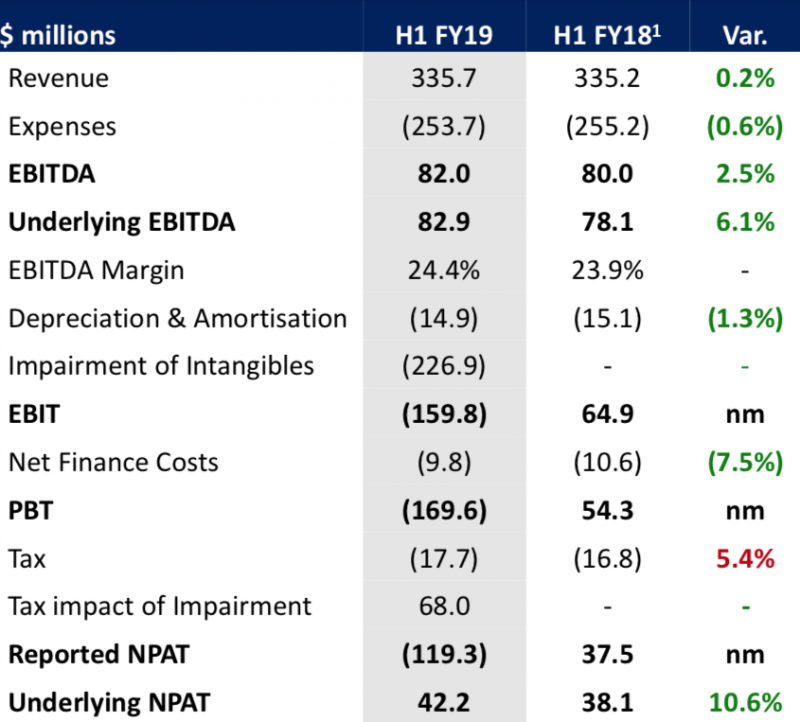Select the Revenue row label

point(59,78)
